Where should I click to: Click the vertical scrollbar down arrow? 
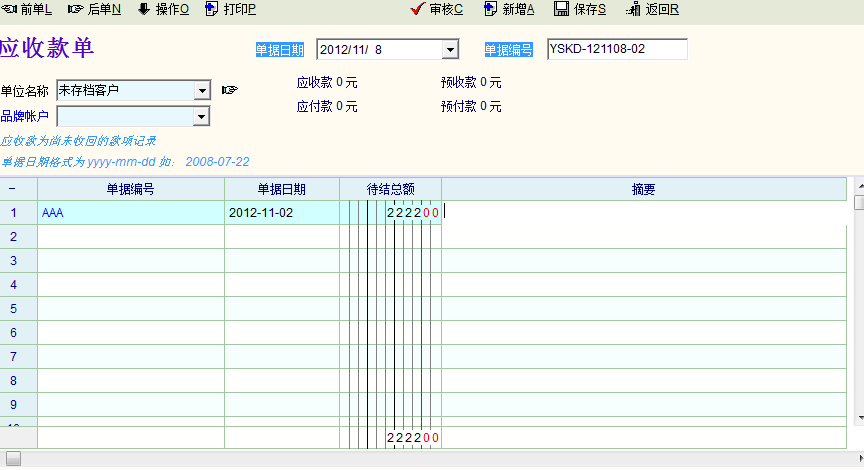point(858,416)
